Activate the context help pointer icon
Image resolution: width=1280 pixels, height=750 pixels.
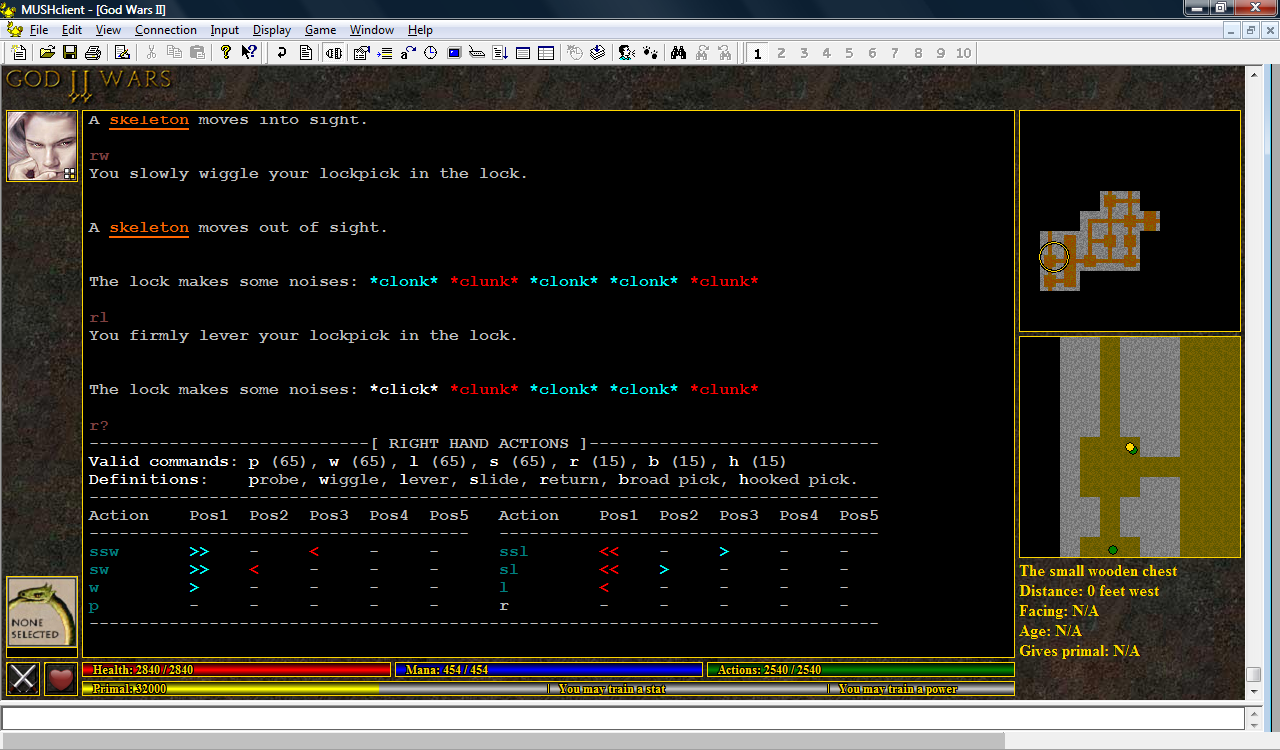(249, 53)
